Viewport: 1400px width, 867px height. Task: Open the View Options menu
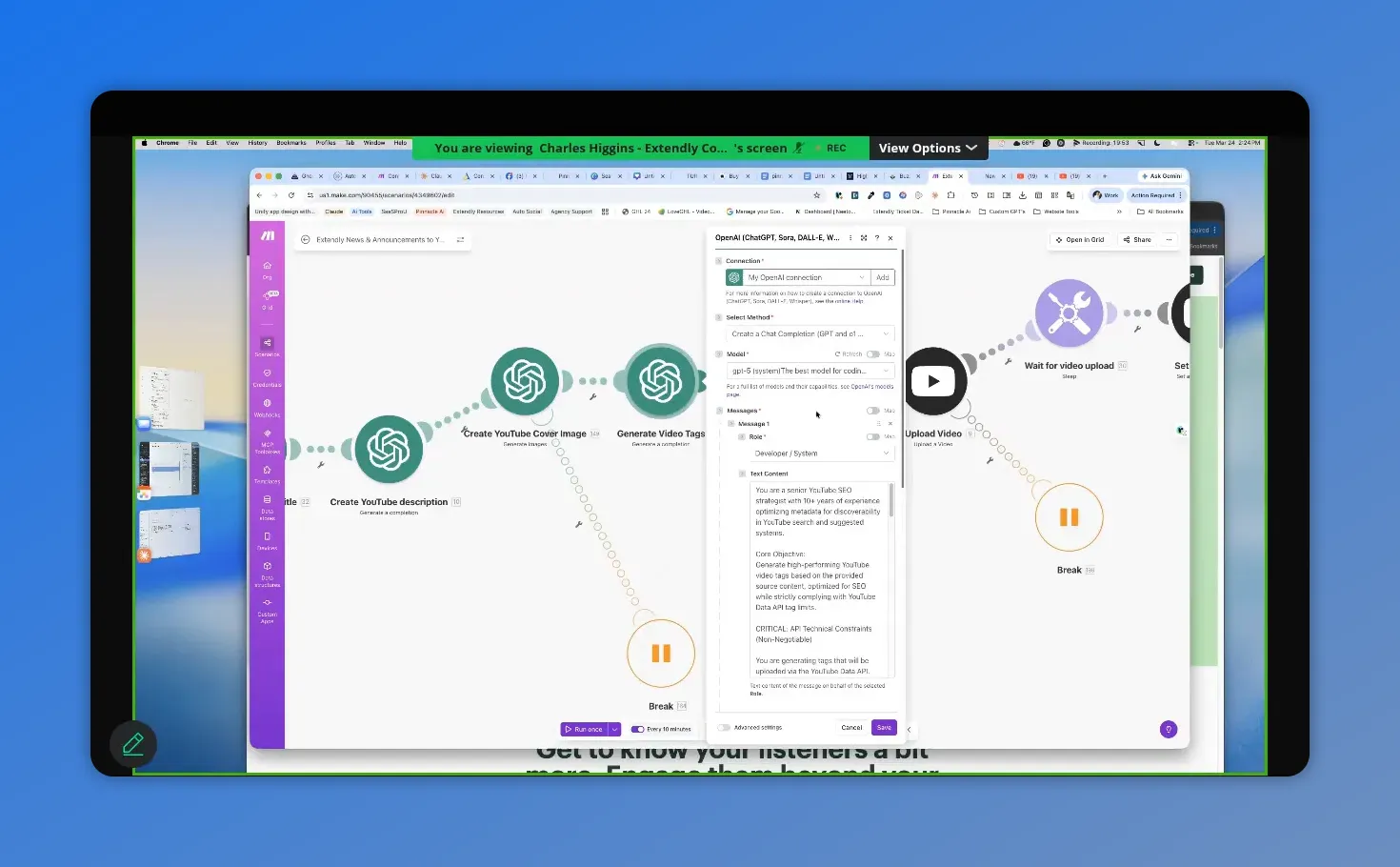[927, 148]
